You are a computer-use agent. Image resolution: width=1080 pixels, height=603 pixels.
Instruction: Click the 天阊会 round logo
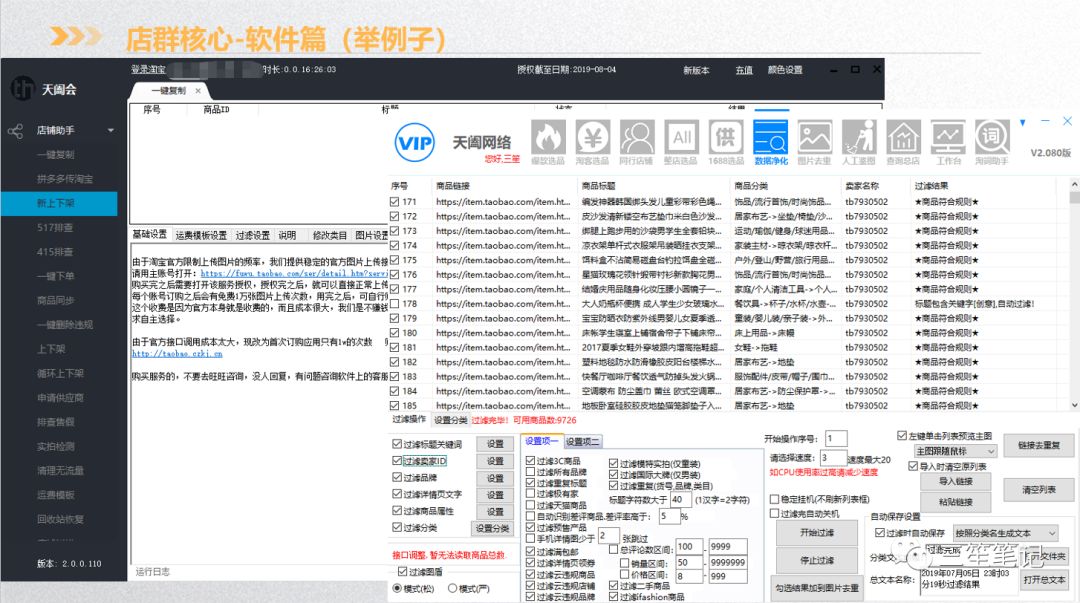point(23,88)
